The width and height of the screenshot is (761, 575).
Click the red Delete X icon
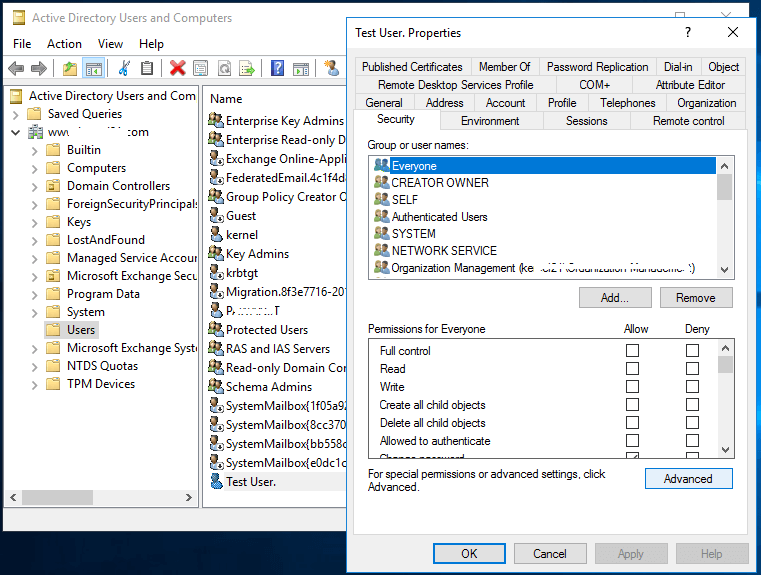(178, 68)
